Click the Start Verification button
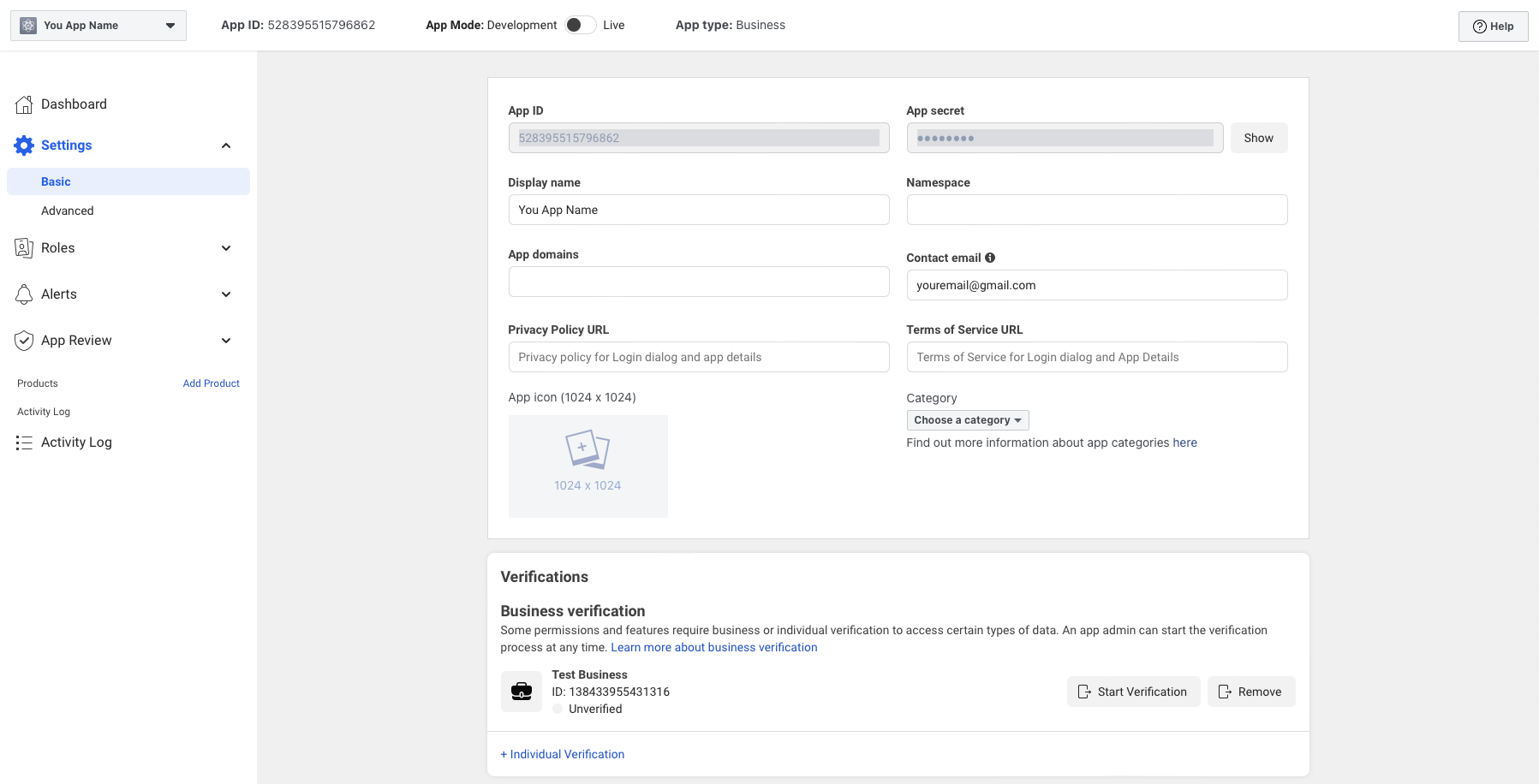The height and width of the screenshot is (784, 1539). (x=1133, y=692)
